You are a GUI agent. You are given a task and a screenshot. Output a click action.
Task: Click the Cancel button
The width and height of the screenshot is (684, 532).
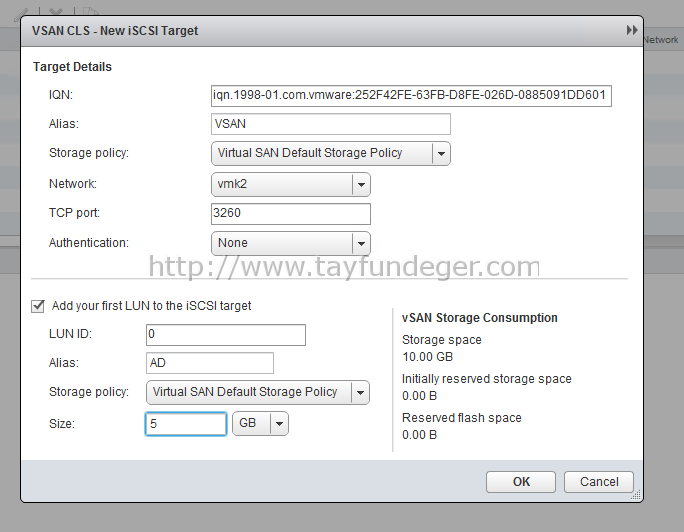coord(599,482)
